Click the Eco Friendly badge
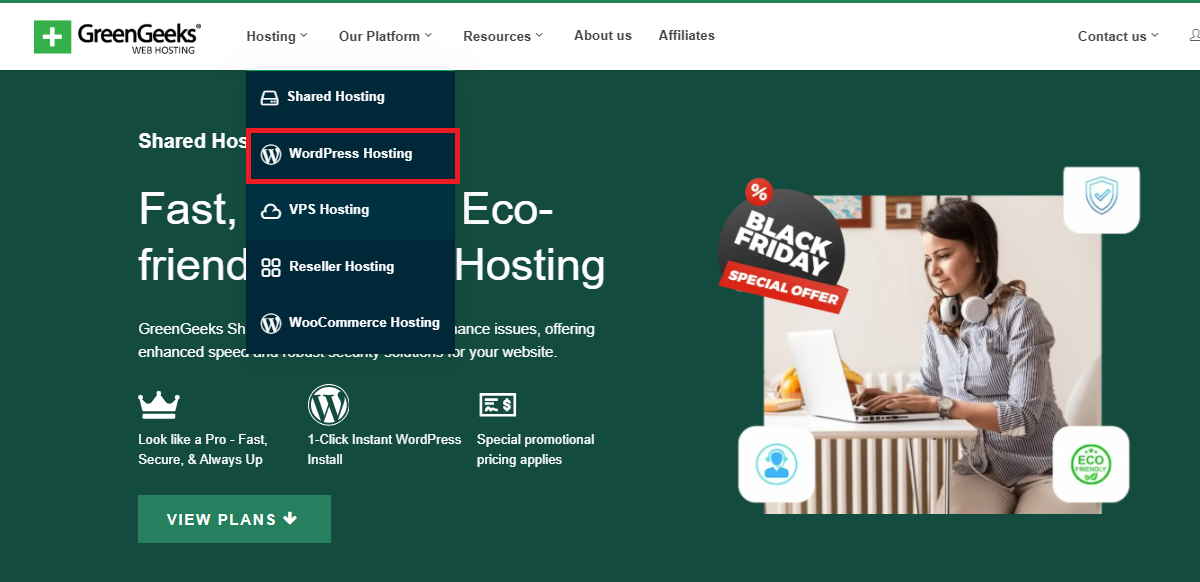 1091,464
